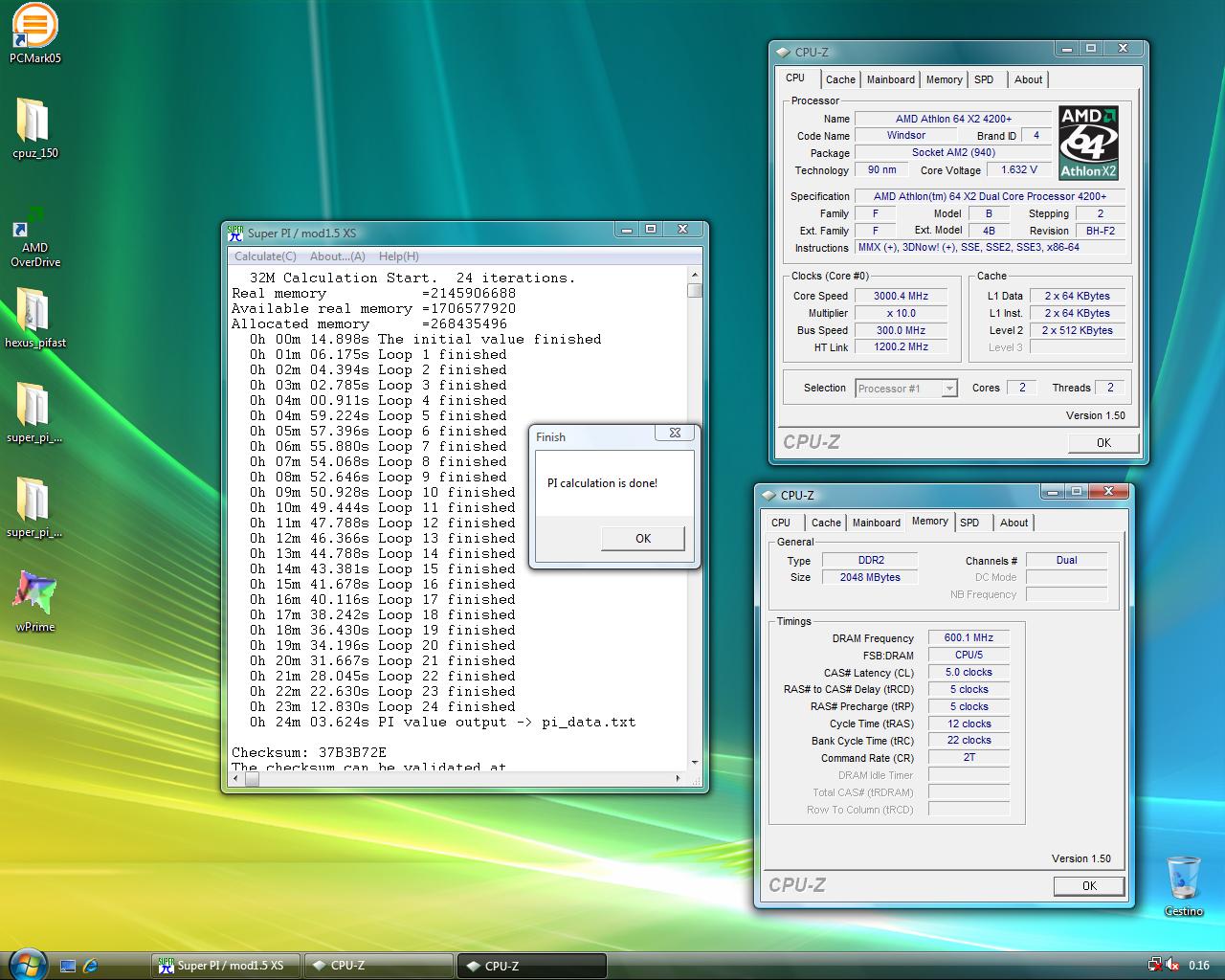Image resolution: width=1225 pixels, height=980 pixels.
Task: Click the Super PI vertical scrollbar thumb
Action: [x=695, y=290]
